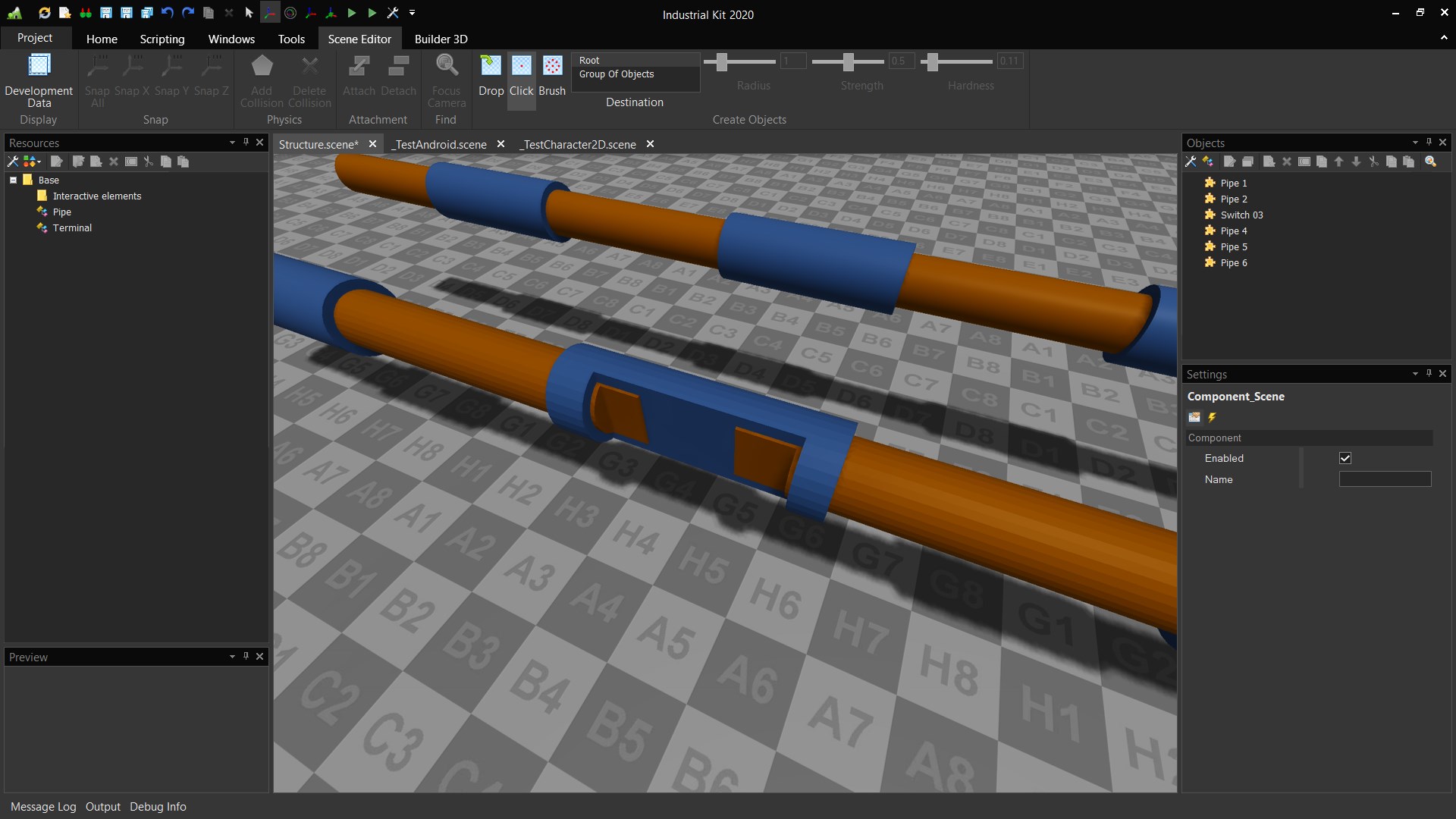1456x819 pixels.
Task: Toggle the Enabled checkbox
Action: pos(1345,458)
